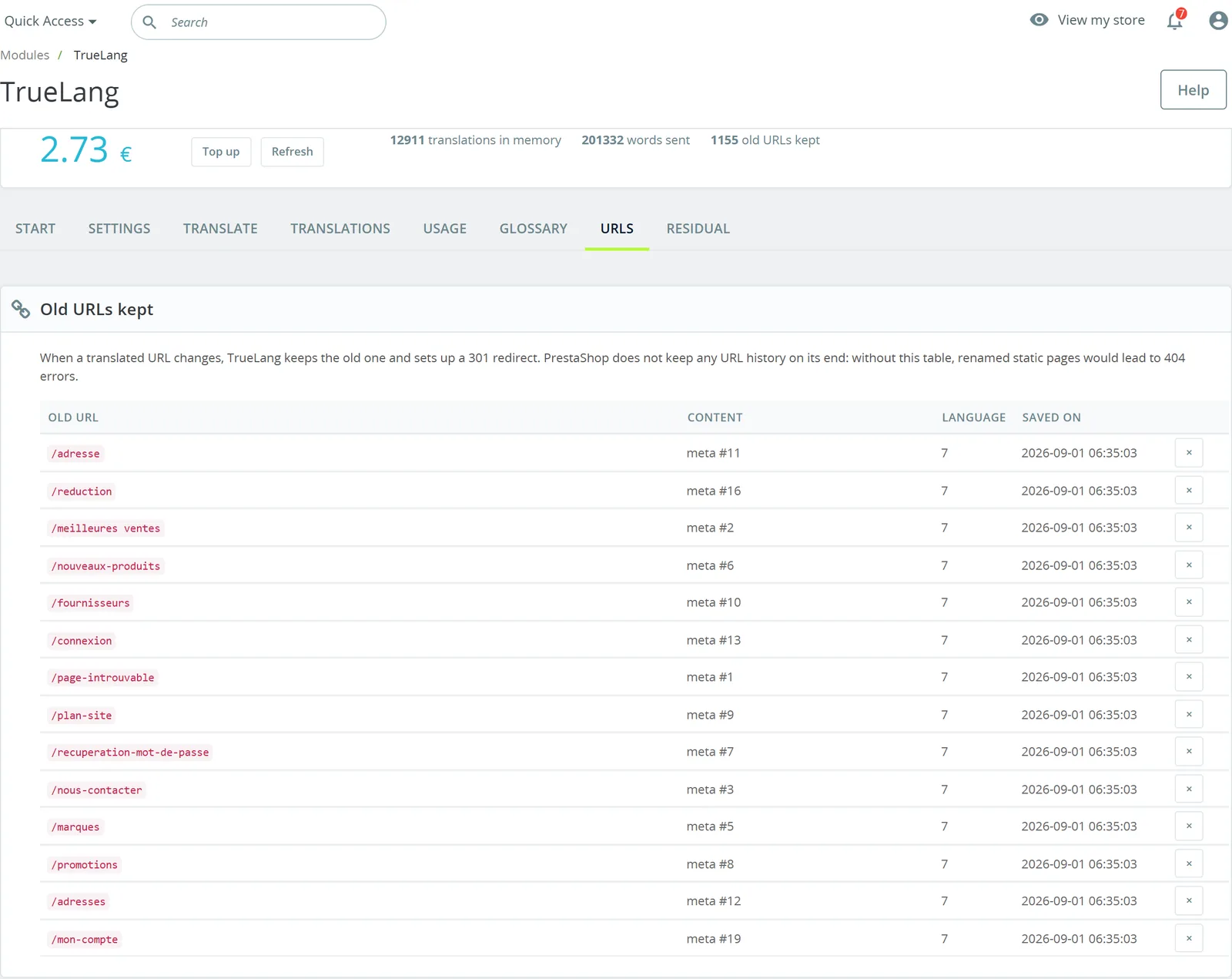This screenshot has height=979, width=1232.
Task: Select the /page-introuvable URL text
Action: point(102,678)
